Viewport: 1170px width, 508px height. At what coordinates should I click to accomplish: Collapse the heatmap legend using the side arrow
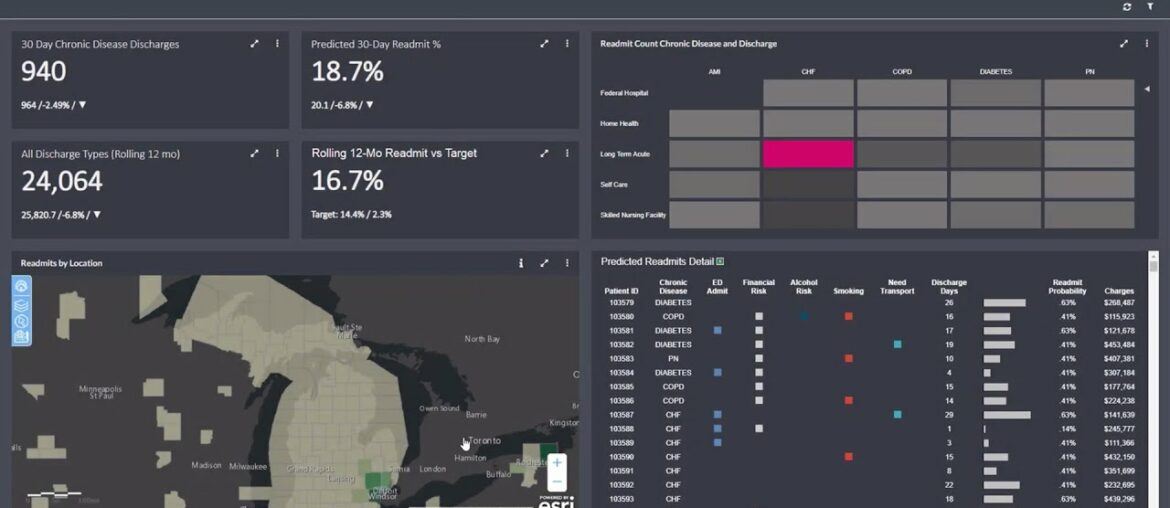(x=1147, y=89)
